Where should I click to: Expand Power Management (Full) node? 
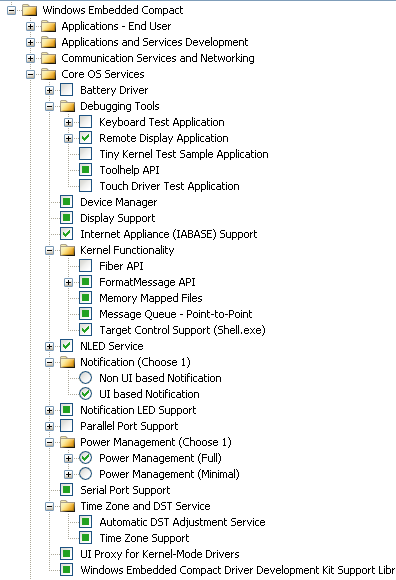(x=68, y=458)
